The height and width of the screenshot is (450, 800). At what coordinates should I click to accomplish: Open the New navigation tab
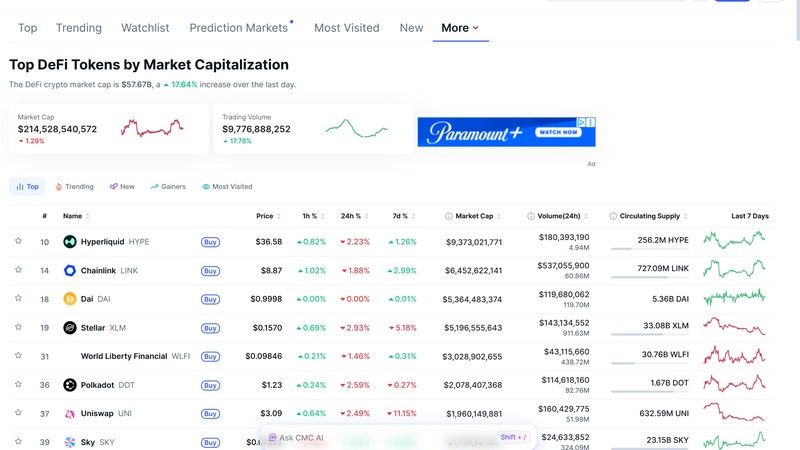(x=411, y=28)
